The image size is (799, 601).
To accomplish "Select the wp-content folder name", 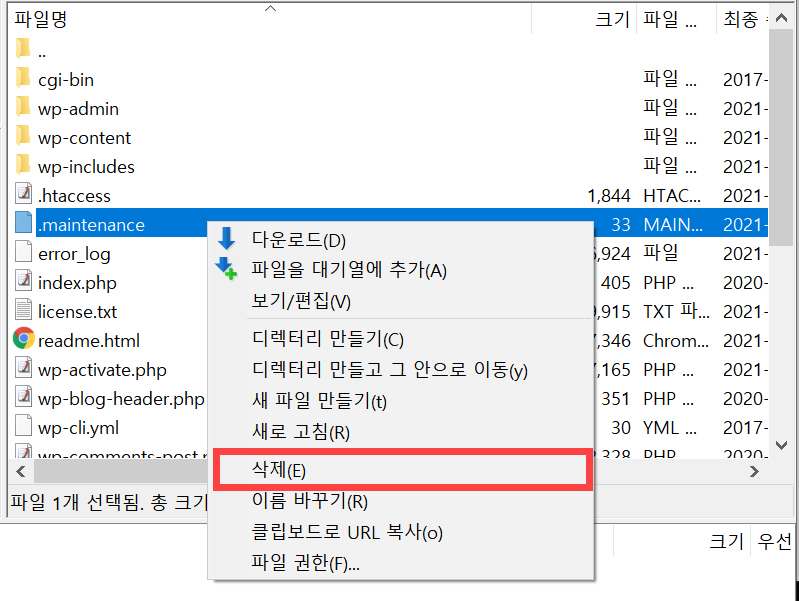I will pos(84,138).
